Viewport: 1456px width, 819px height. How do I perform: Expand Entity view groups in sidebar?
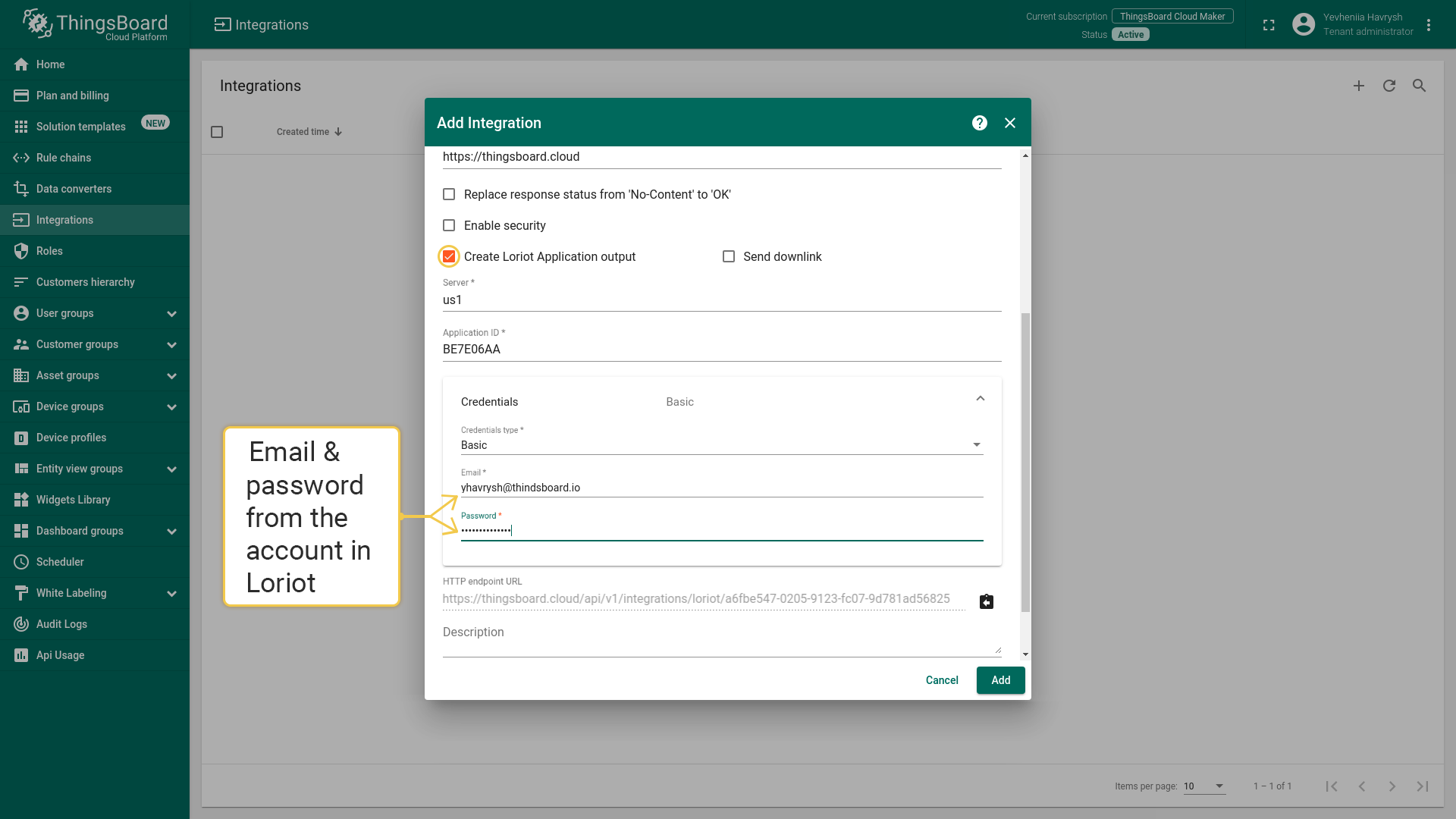(172, 469)
